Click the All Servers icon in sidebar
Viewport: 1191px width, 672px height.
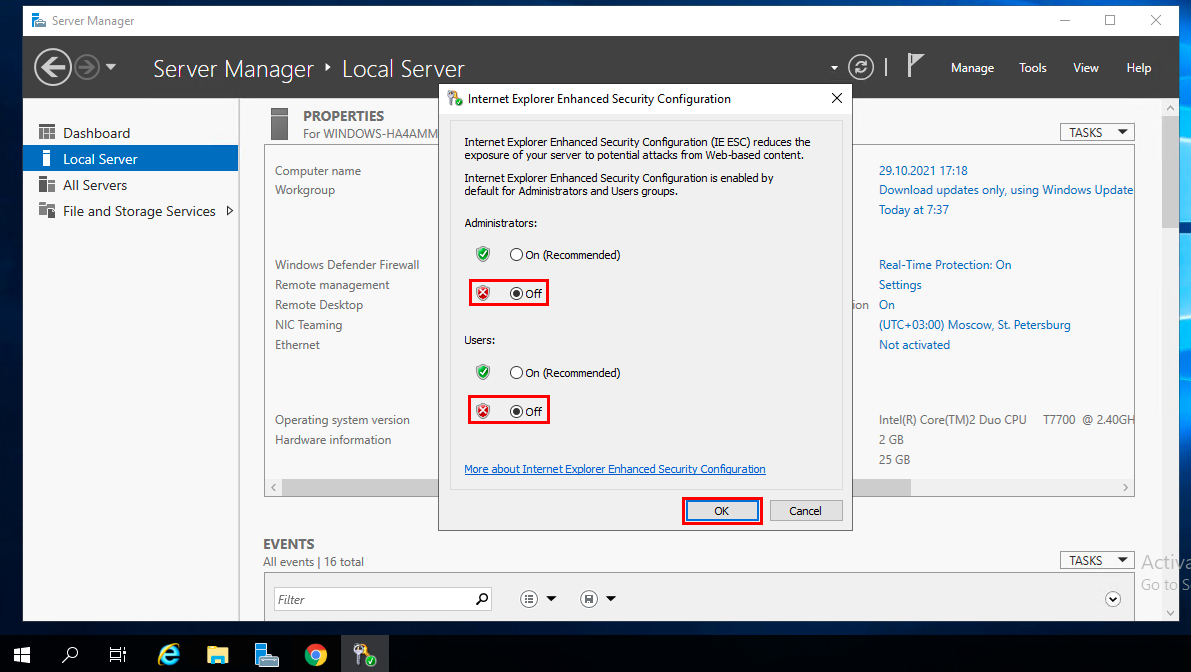coord(47,185)
